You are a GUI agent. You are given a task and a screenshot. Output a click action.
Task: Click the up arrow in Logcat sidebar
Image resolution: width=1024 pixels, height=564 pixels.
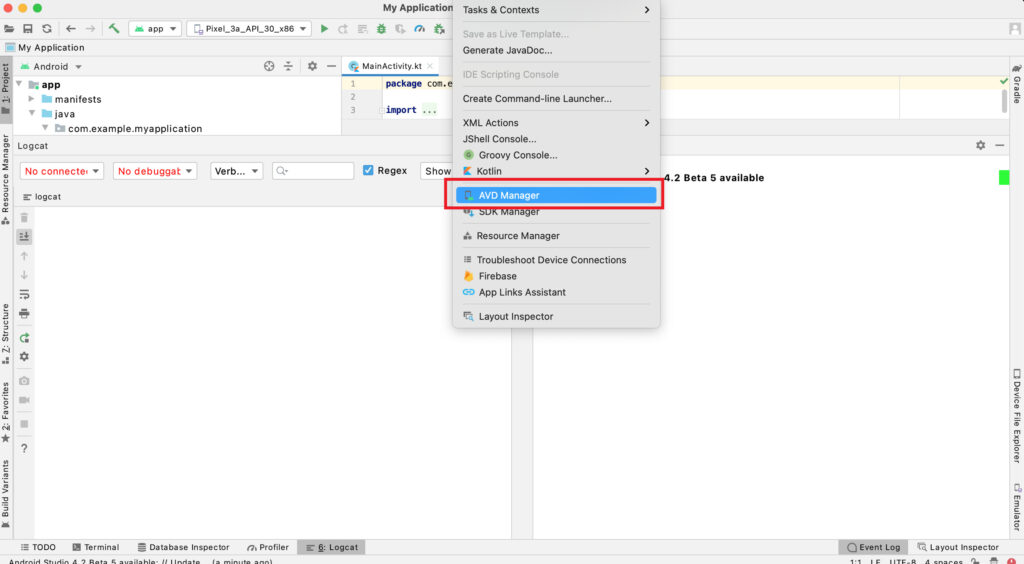point(24,256)
